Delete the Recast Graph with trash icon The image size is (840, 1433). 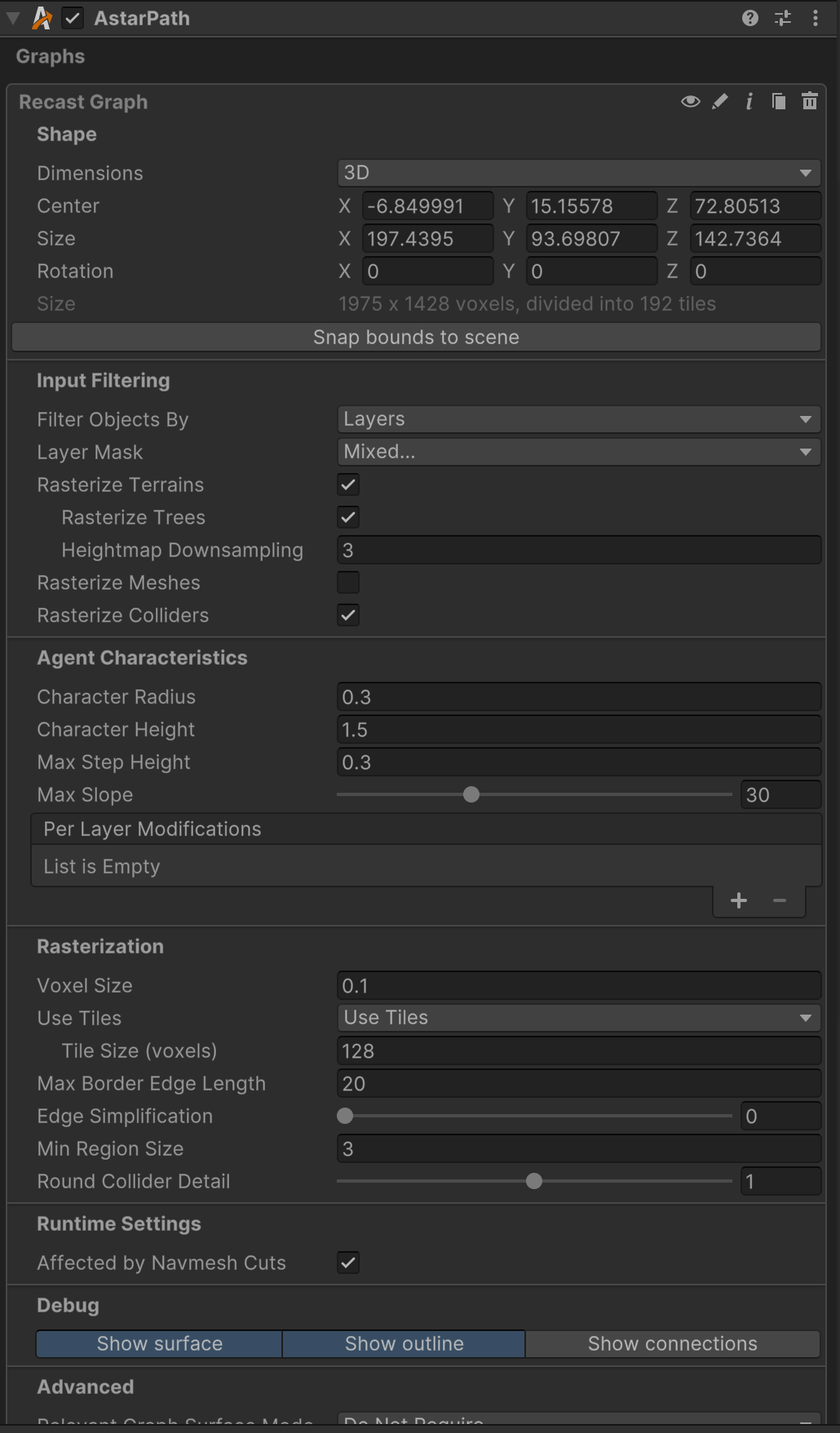809,101
